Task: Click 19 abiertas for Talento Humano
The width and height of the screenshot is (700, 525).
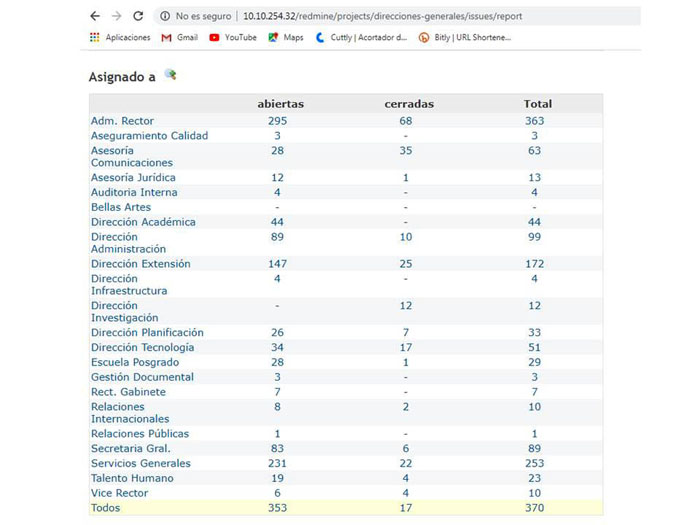Action: pyautogui.click(x=277, y=478)
